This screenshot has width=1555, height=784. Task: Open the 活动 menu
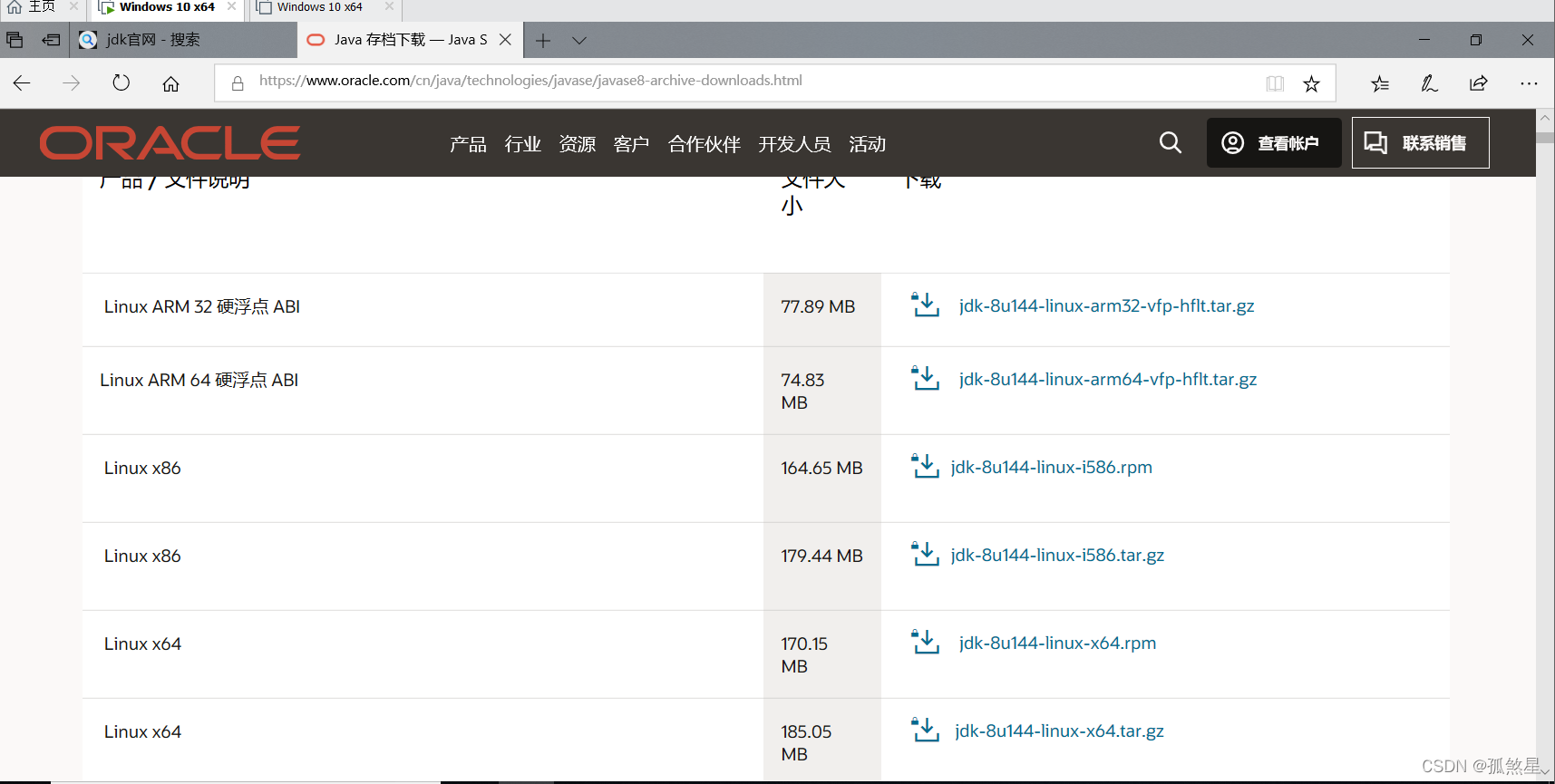point(867,144)
